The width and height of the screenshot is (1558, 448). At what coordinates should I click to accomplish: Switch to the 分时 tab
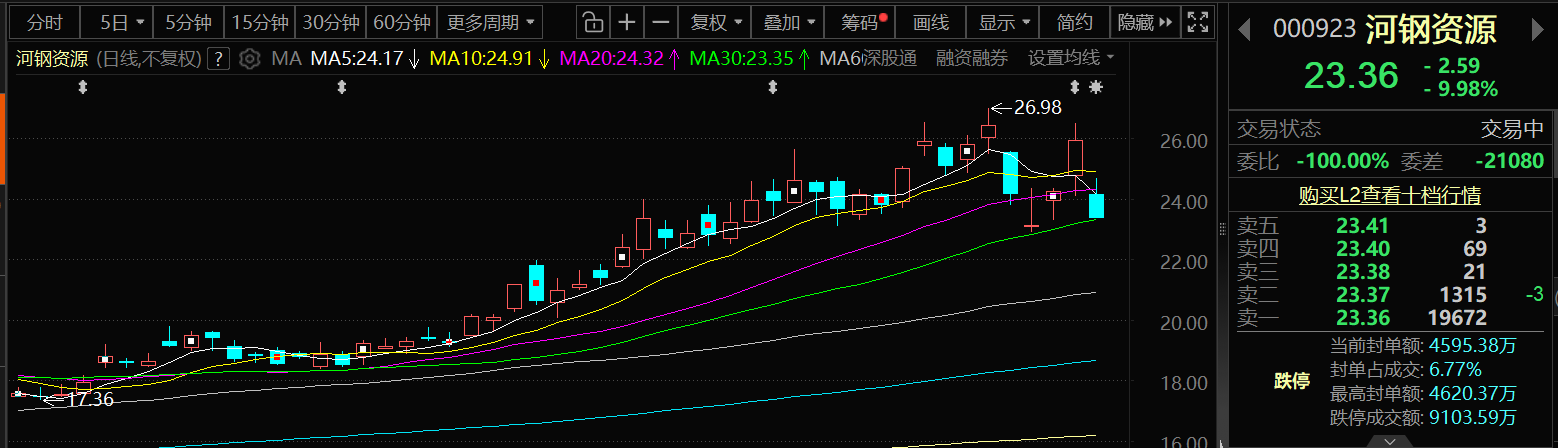[x=44, y=22]
